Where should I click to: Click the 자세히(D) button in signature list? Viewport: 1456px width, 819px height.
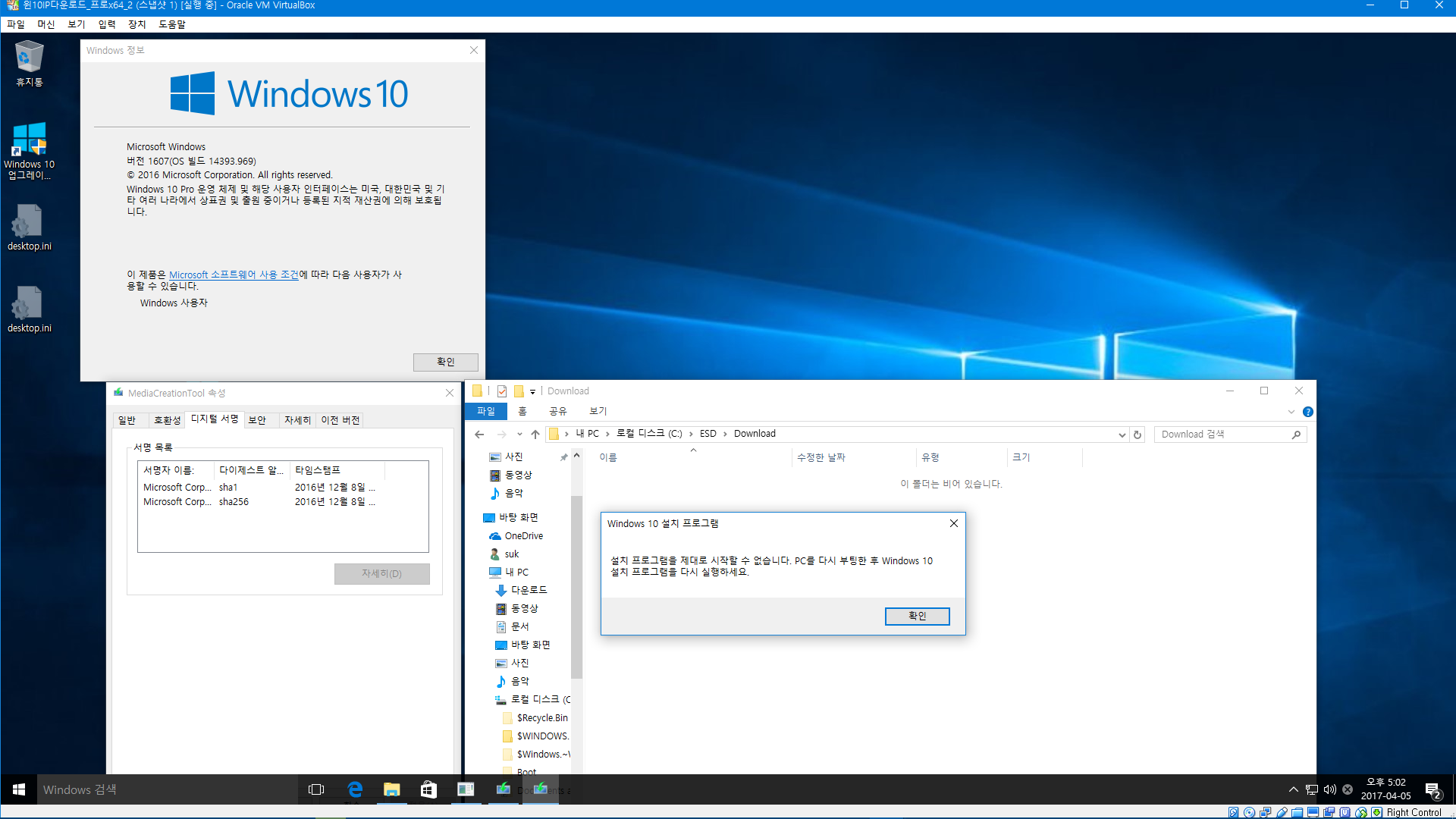click(x=381, y=573)
